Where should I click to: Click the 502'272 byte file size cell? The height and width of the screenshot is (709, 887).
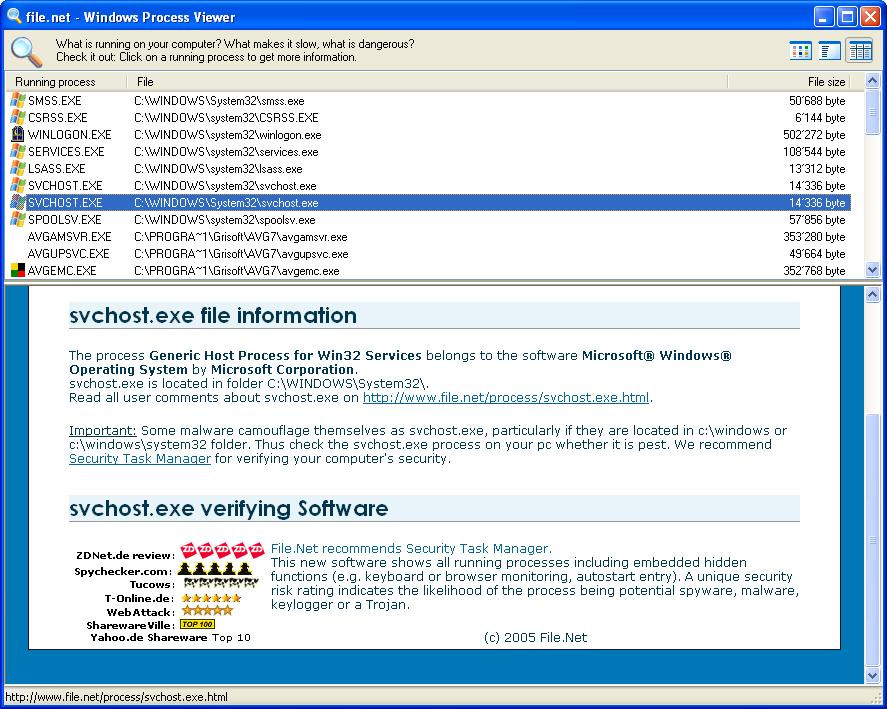click(814, 135)
